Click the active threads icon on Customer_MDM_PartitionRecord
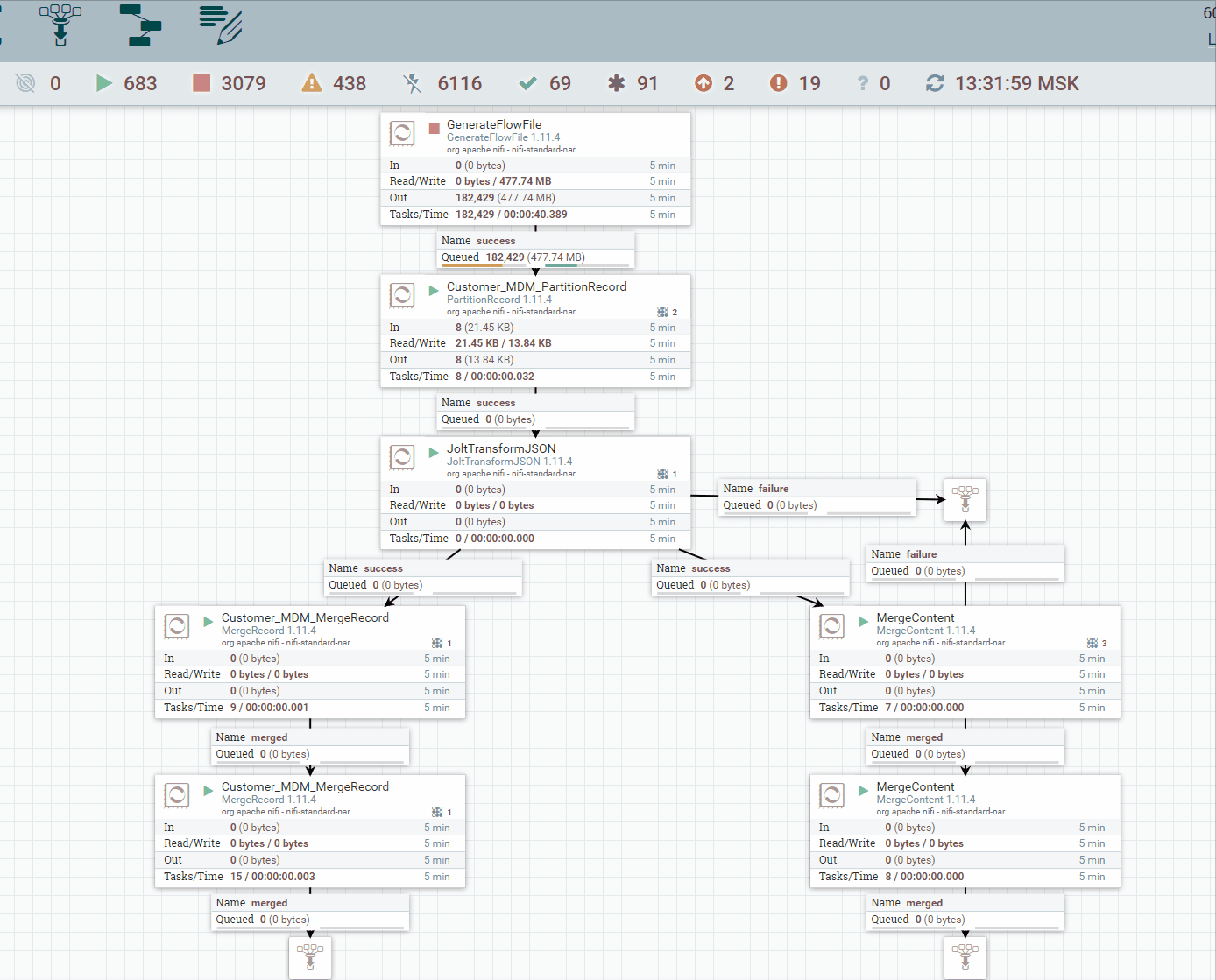This screenshot has height=980, width=1216. (x=663, y=312)
